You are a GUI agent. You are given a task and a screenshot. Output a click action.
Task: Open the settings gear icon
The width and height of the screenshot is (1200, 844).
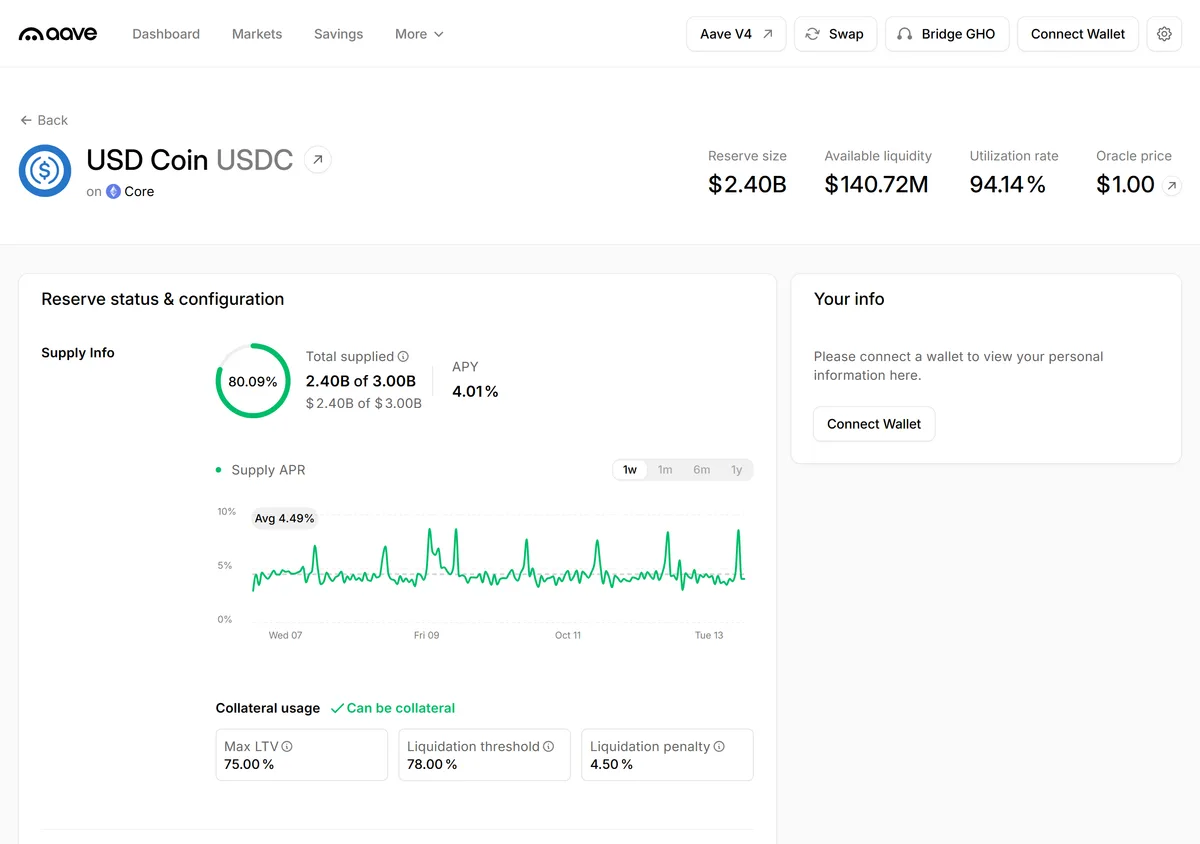(1164, 34)
